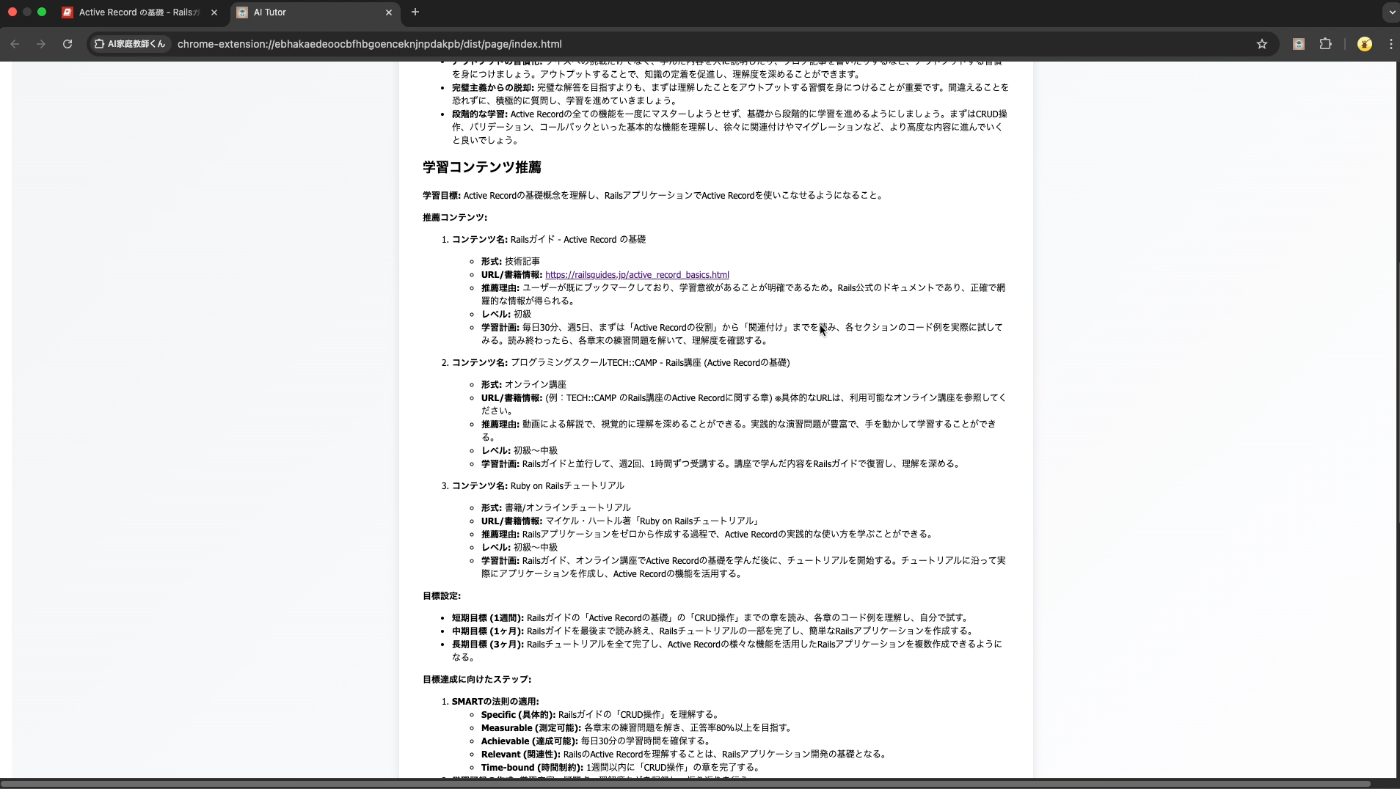Click the Measurable (測定可能) line
The height and width of the screenshot is (789, 1400).
[636, 728]
